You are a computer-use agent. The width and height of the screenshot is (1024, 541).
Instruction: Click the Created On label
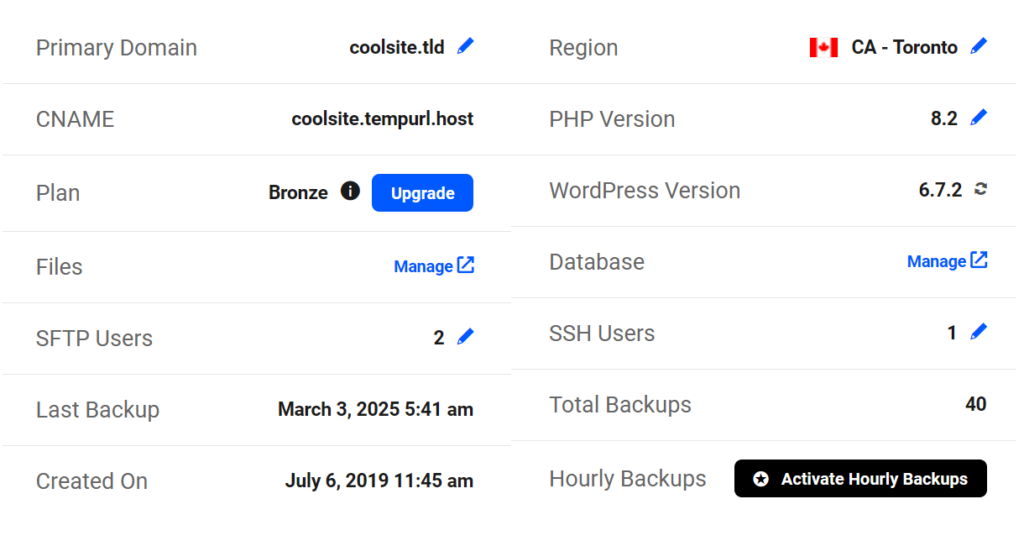[x=92, y=481]
